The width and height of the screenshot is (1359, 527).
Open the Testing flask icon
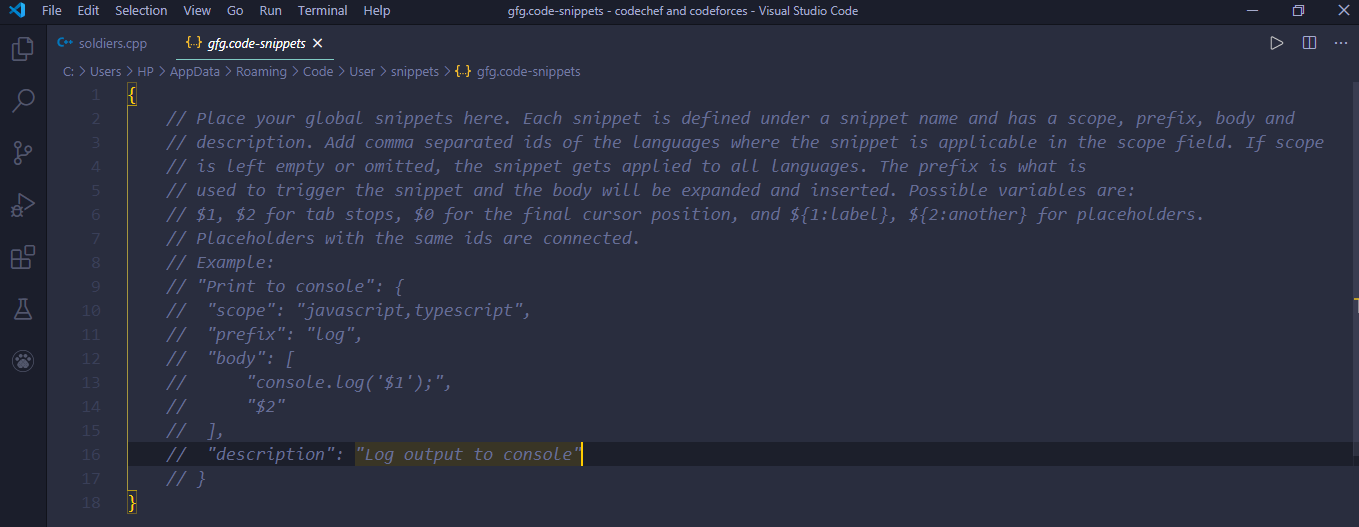click(22, 310)
